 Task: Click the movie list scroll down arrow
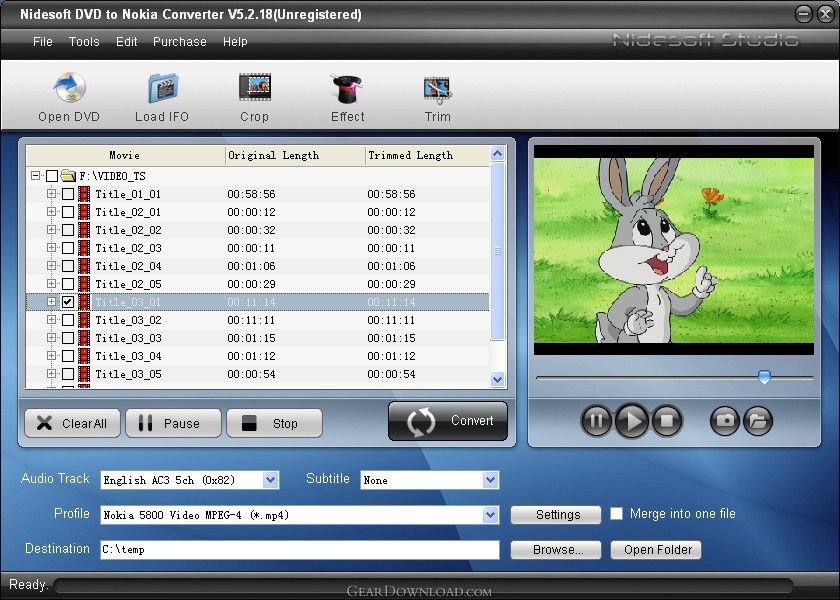point(498,379)
